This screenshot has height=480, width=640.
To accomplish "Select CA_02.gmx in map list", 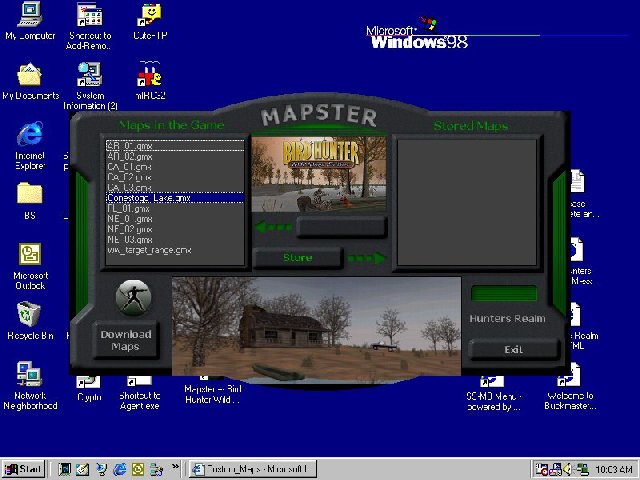I will pos(175,177).
